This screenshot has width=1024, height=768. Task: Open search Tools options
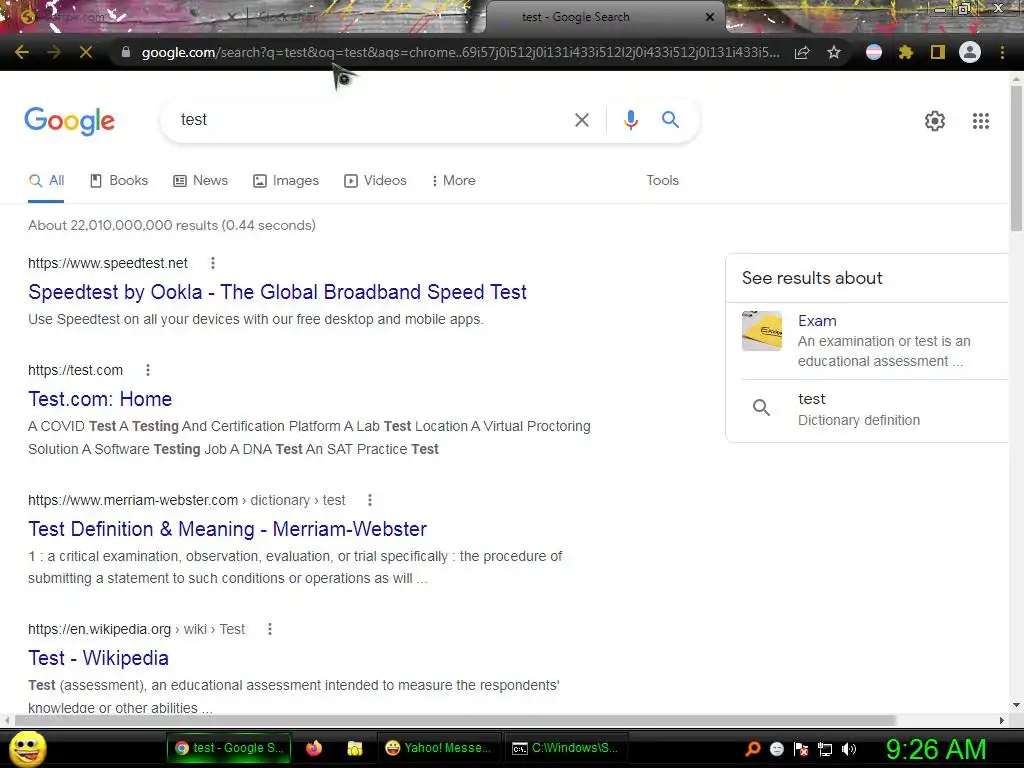[663, 181]
